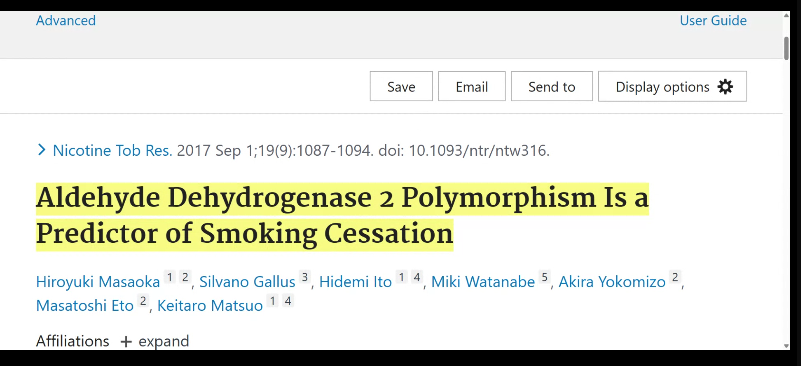801x366 pixels.
Task: Expand journal citation chevron before Nicotine Tob Res
Action: 42,150
